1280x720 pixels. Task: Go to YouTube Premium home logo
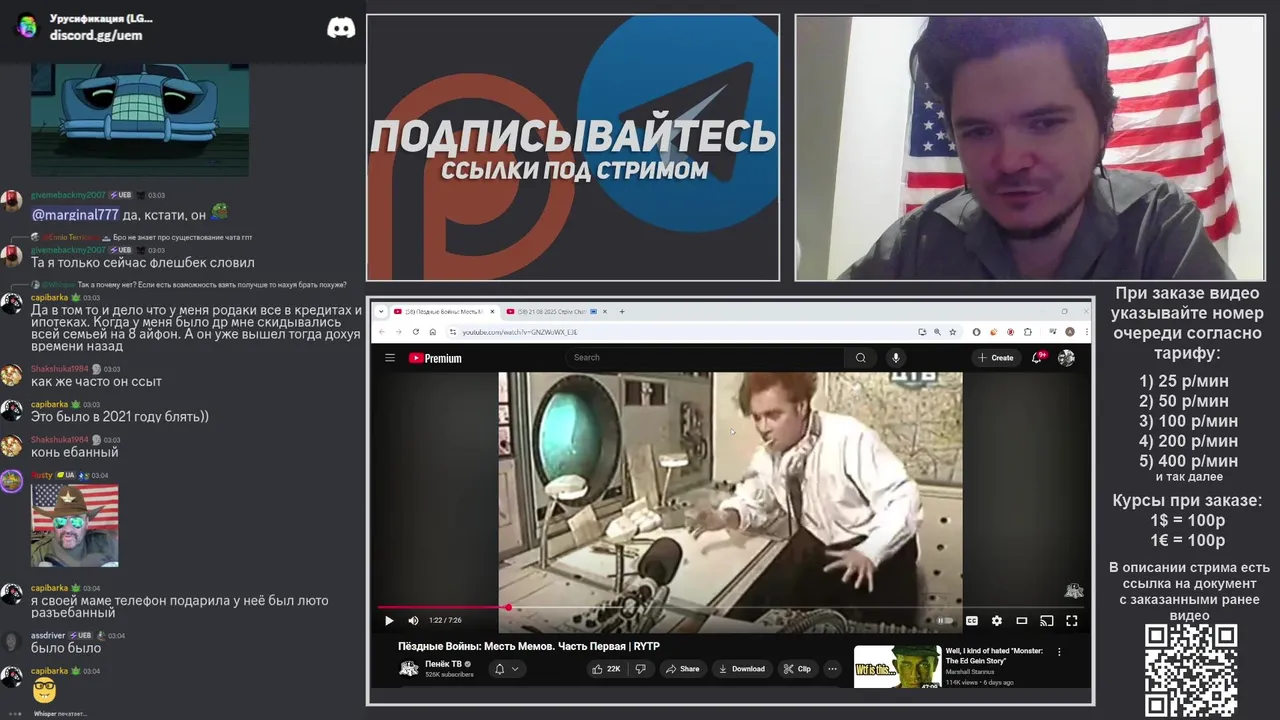coord(435,358)
